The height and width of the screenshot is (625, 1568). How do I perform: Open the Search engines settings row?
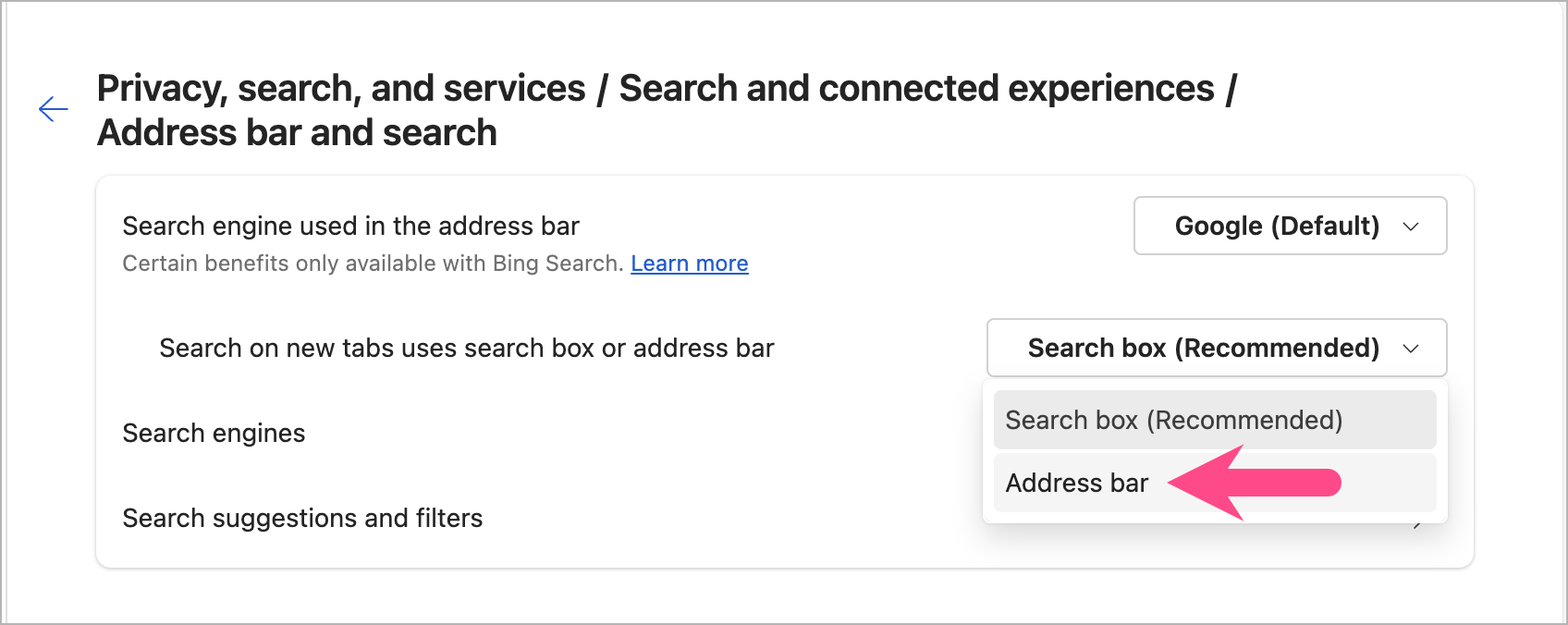pyautogui.click(x=214, y=433)
